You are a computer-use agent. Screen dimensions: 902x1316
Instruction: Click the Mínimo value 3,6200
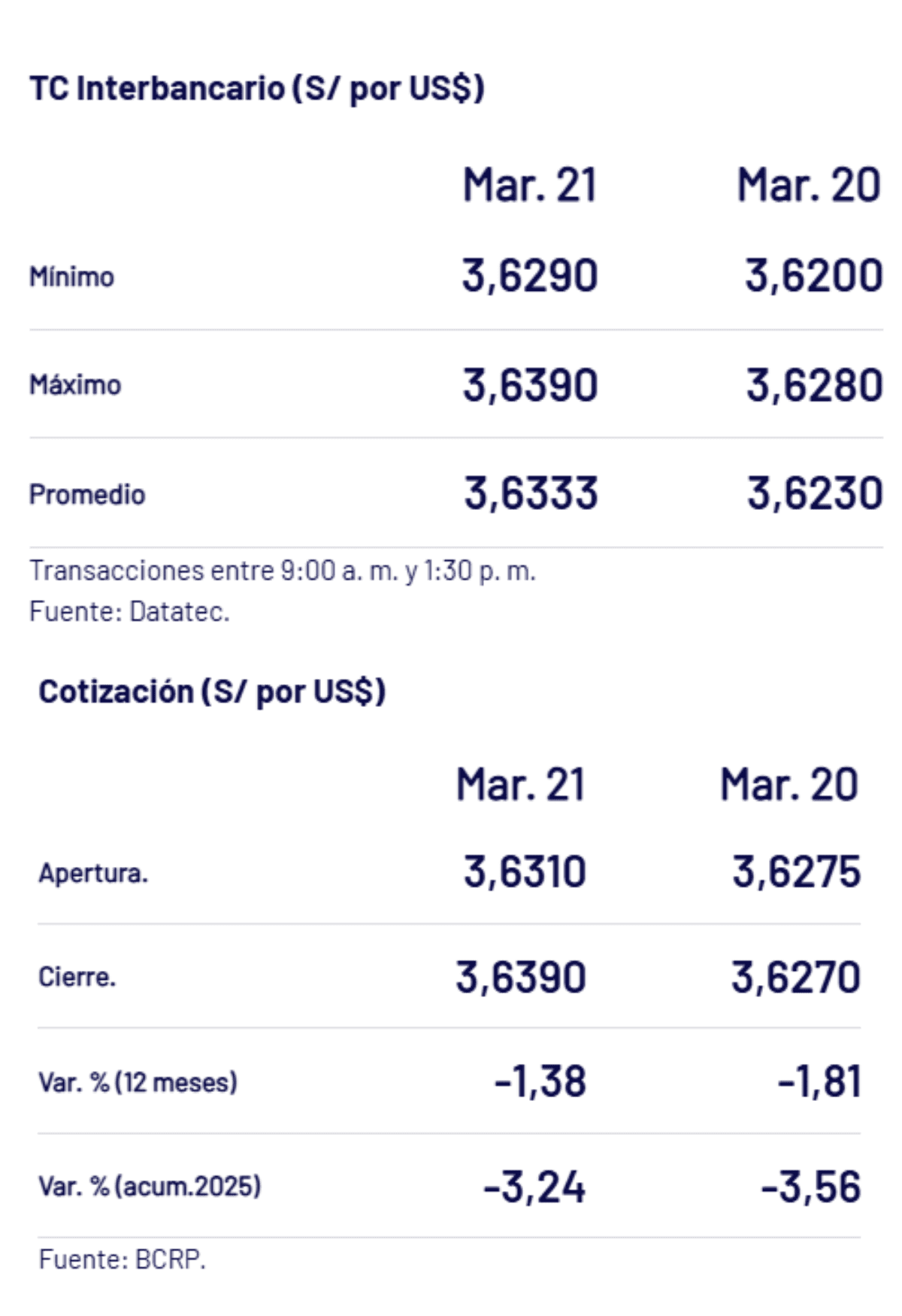pos(813,275)
